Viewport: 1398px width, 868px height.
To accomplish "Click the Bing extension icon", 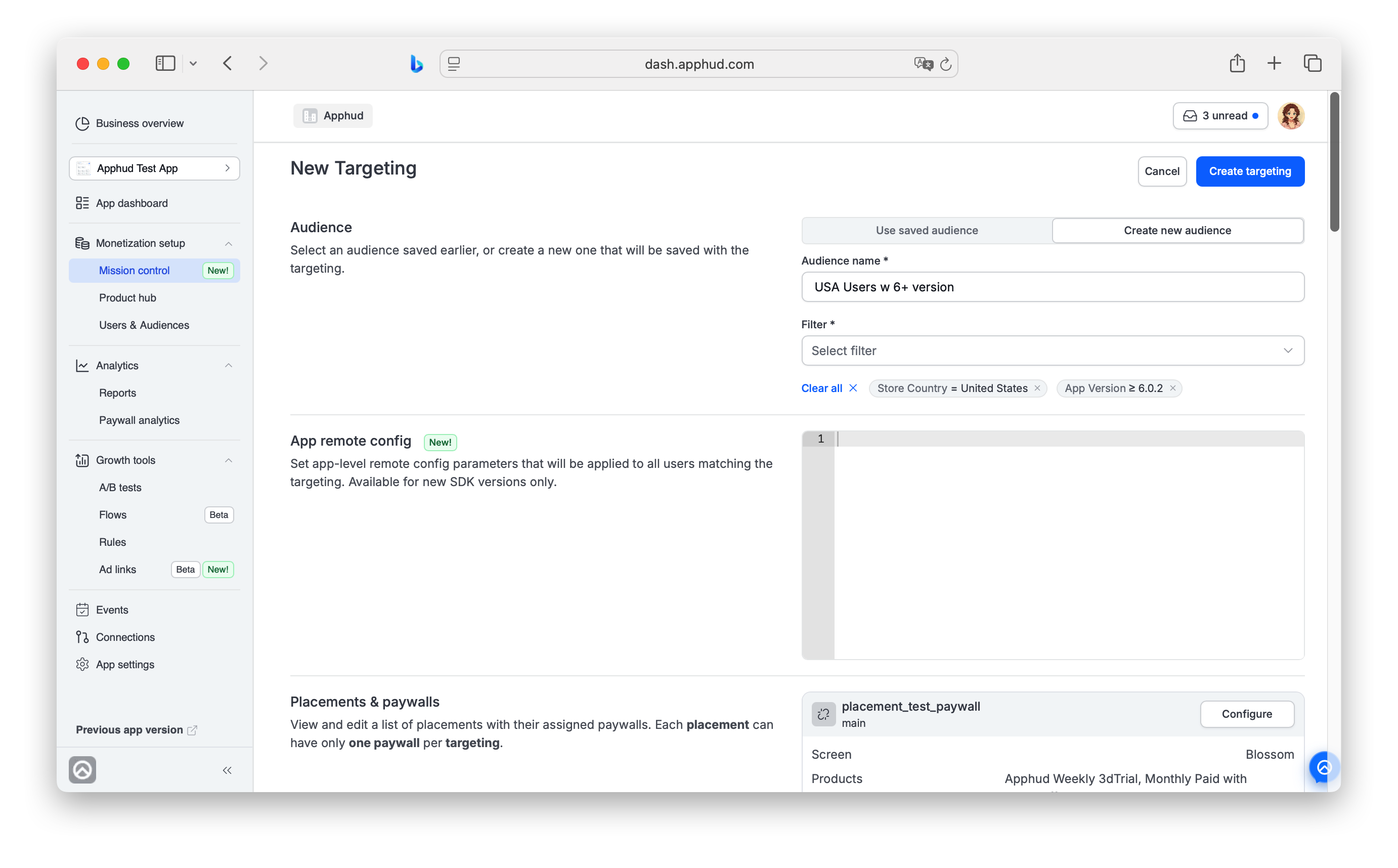I will [x=417, y=64].
